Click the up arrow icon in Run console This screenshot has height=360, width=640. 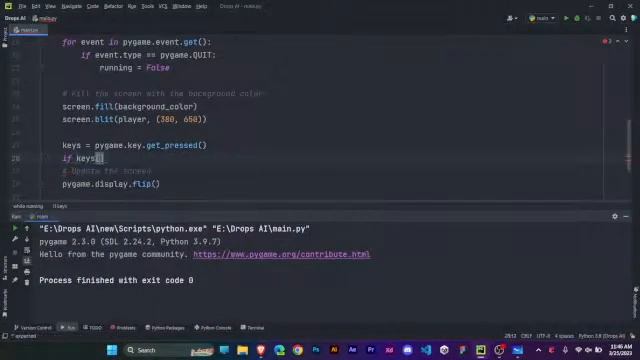[x=27, y=229]
